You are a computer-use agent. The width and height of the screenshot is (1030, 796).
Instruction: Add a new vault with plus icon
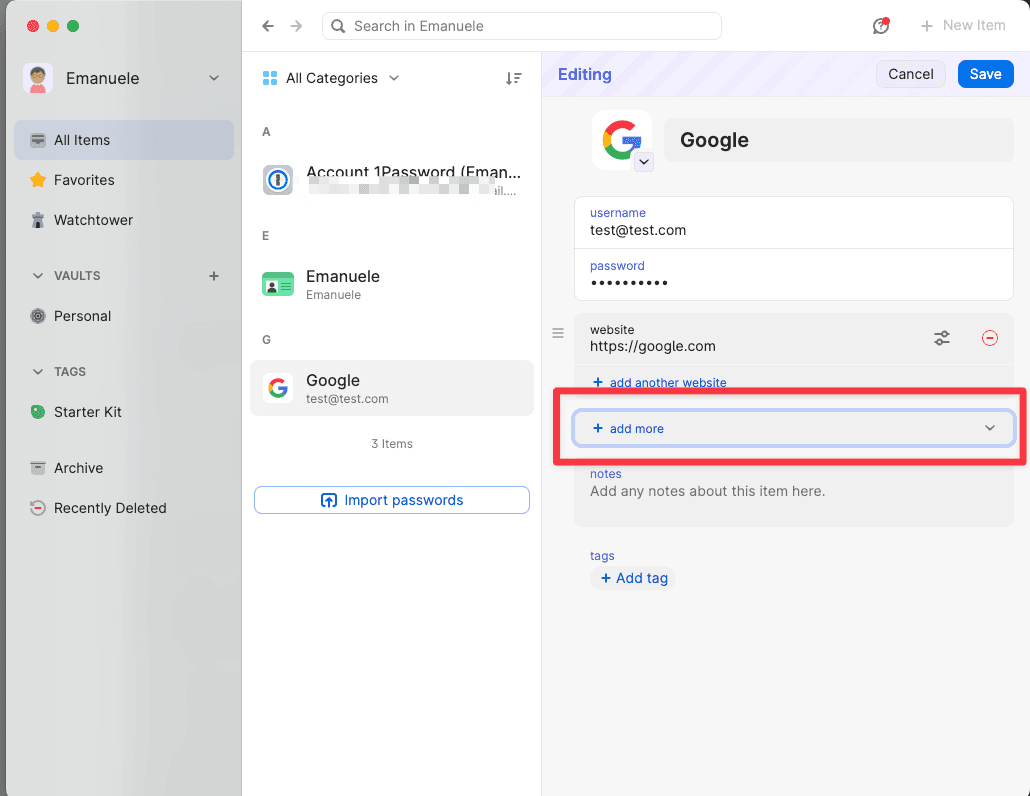click(x=213, y=276)
